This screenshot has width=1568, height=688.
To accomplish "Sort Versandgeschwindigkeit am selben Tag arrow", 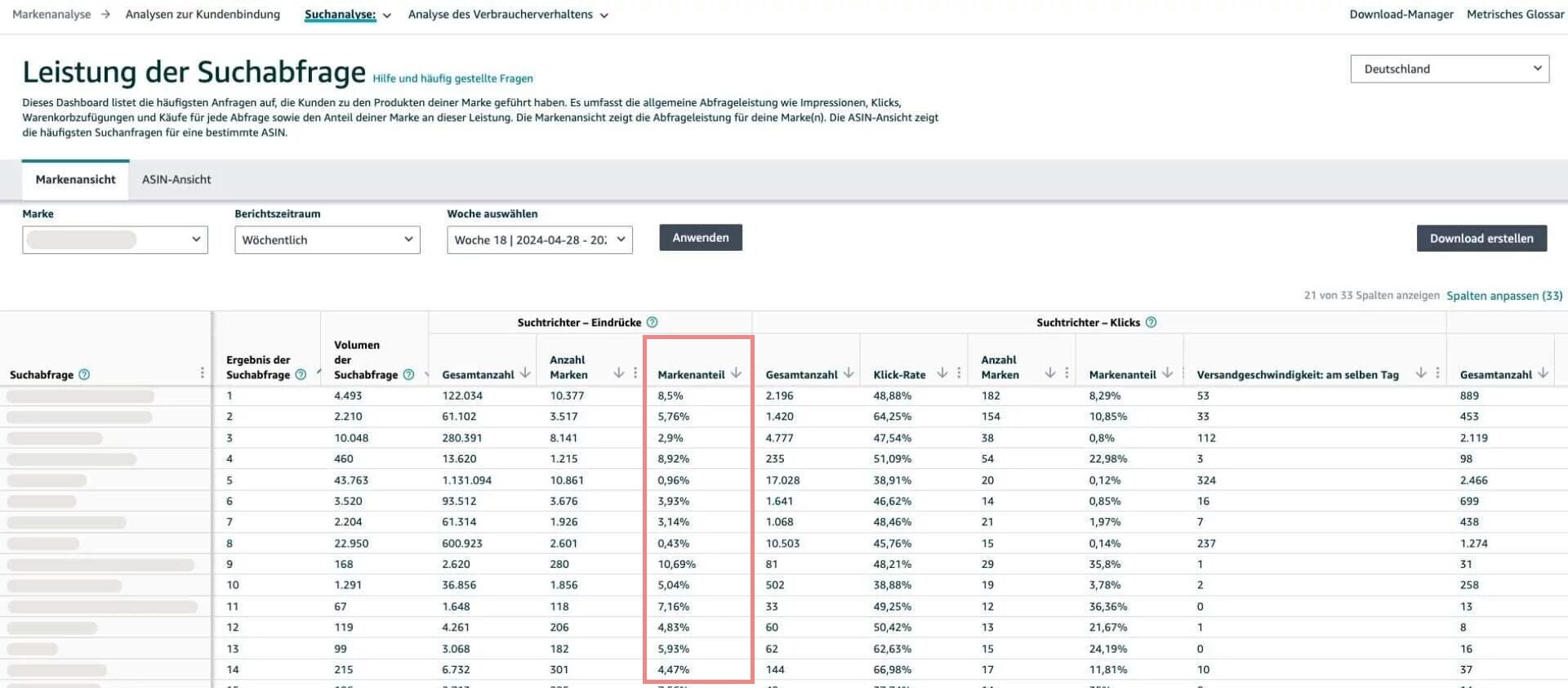I will [x=1421, y=373].
